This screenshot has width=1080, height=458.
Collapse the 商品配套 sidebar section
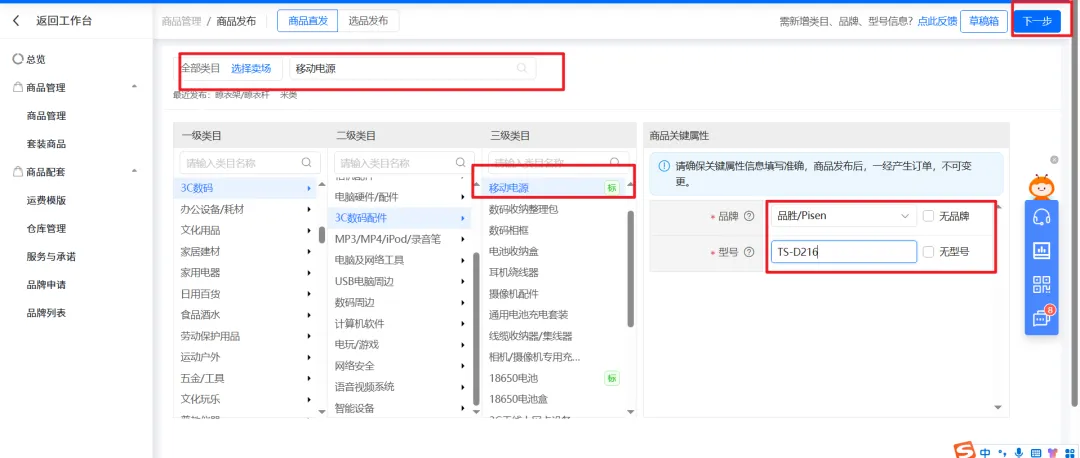click(x=135, y=172)
